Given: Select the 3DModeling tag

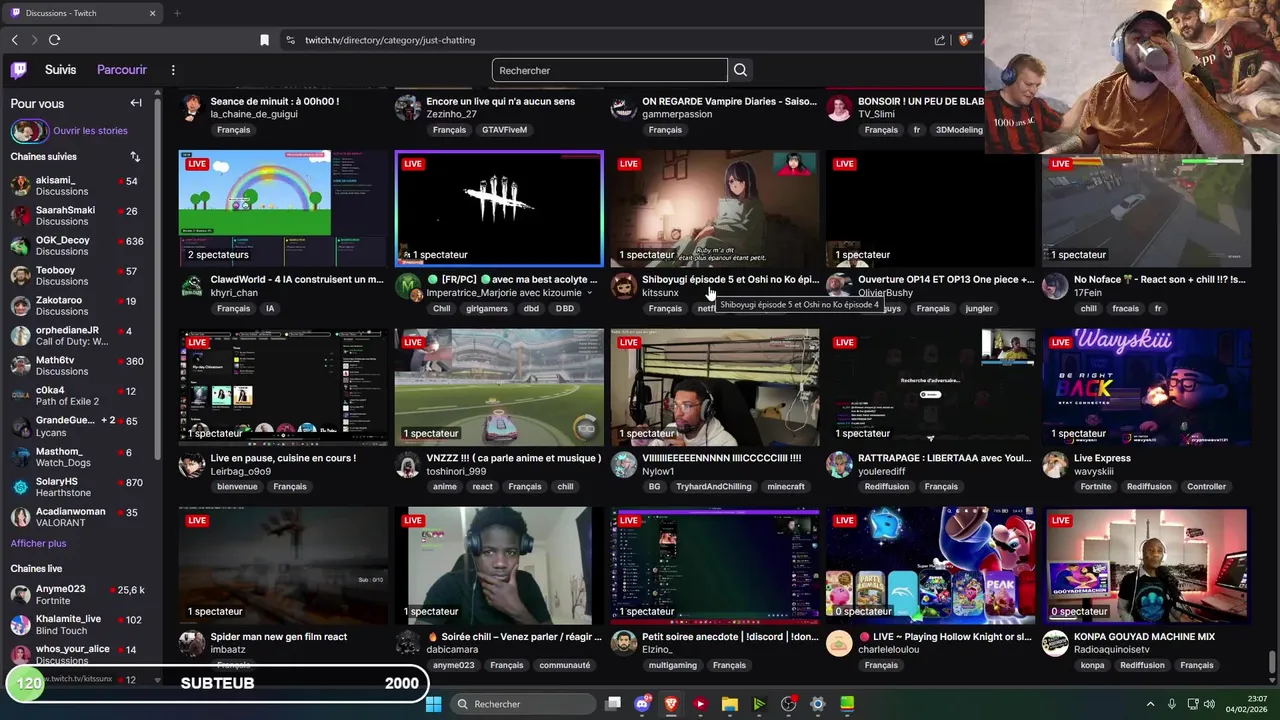Looking at the screenshot, I should [x=960, y=130].
